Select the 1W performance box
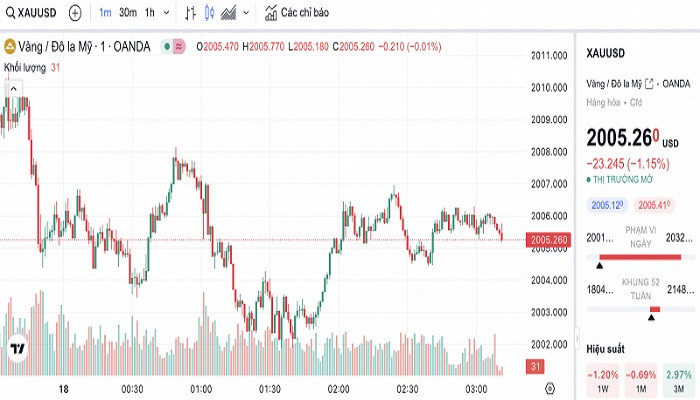 pos(603,379)
